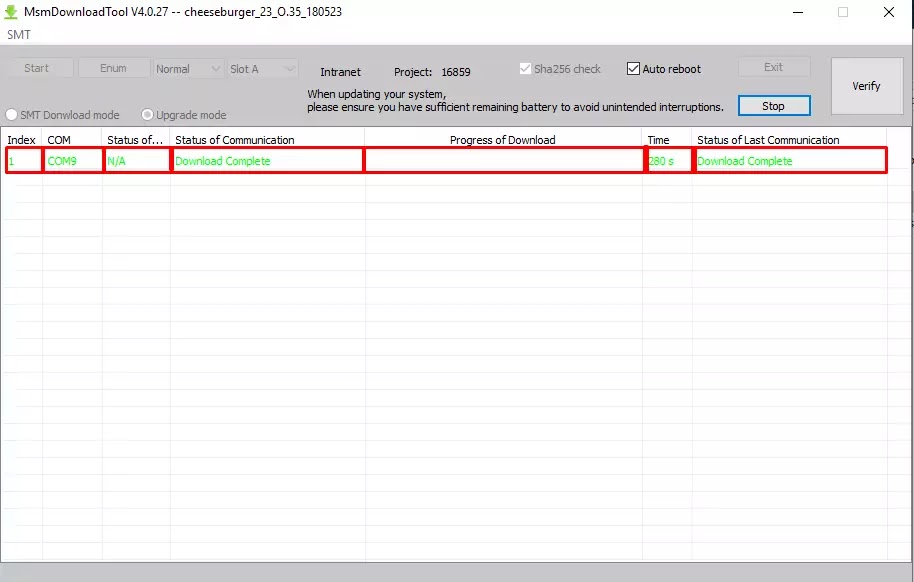Click the 280 s time cell
Viewport: 914px width, 582px height.
(669, 161)
